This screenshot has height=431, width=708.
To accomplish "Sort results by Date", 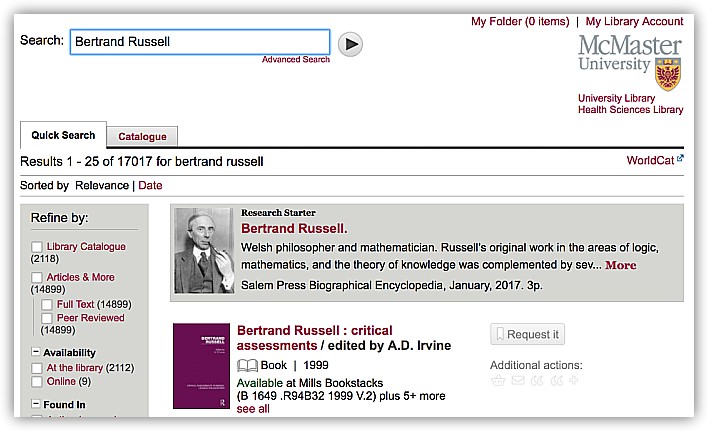I will click(150, 185).
